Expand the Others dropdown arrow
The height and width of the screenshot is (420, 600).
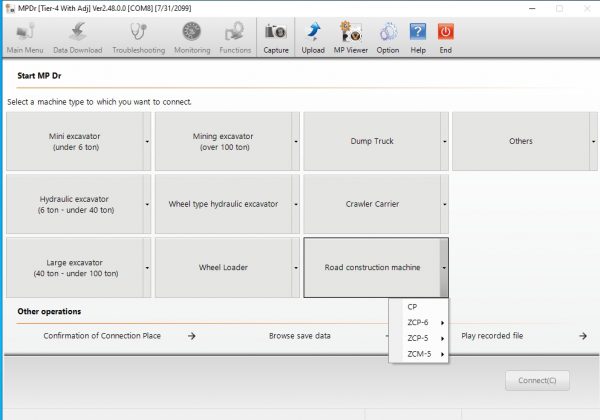coord(593,141)
